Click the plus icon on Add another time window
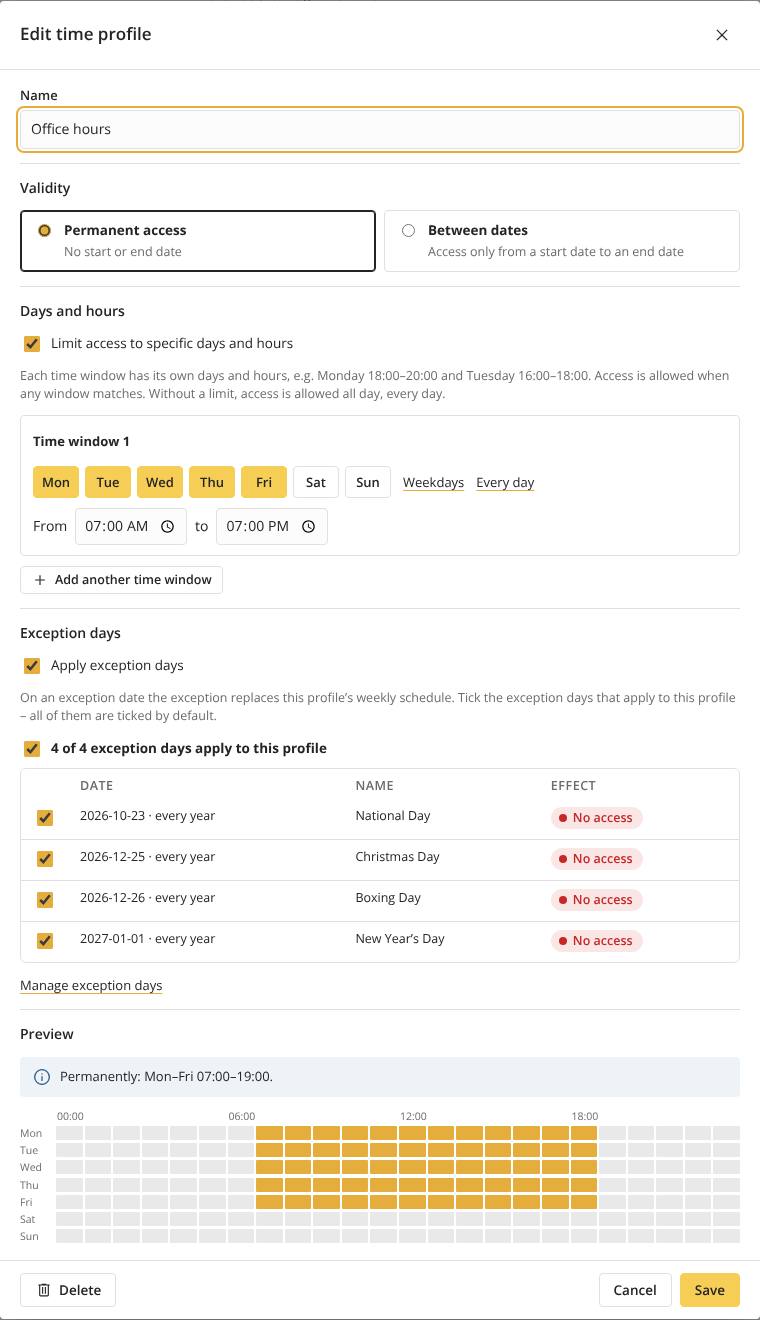The height and width of the screenshot is (1320, 760). click(40, 580)
